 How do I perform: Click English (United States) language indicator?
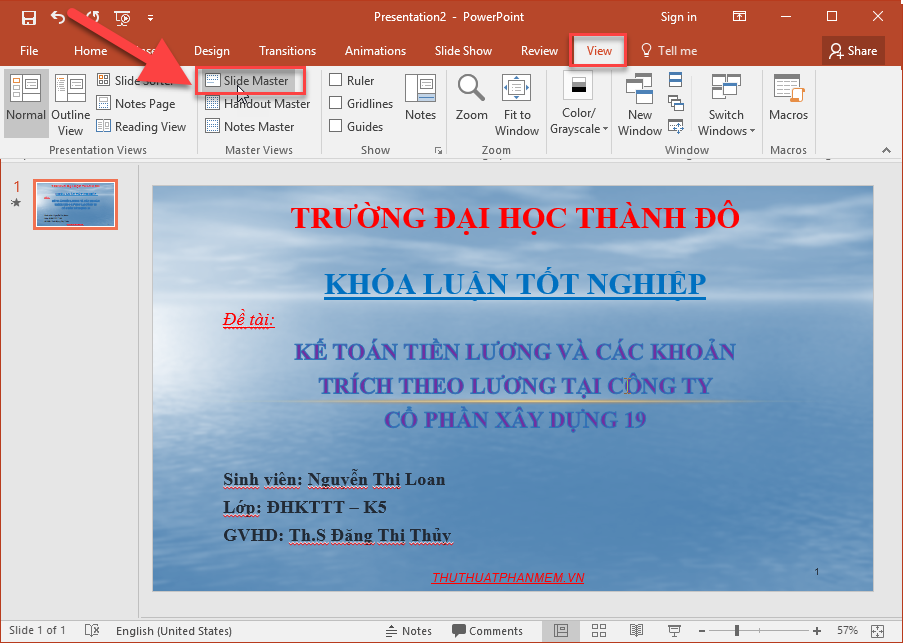[174, 631]
